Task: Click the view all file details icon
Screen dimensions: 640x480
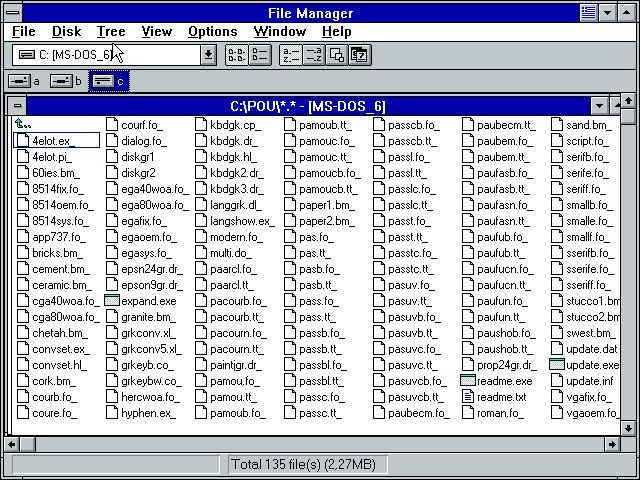Action: (x=260, y=55)
